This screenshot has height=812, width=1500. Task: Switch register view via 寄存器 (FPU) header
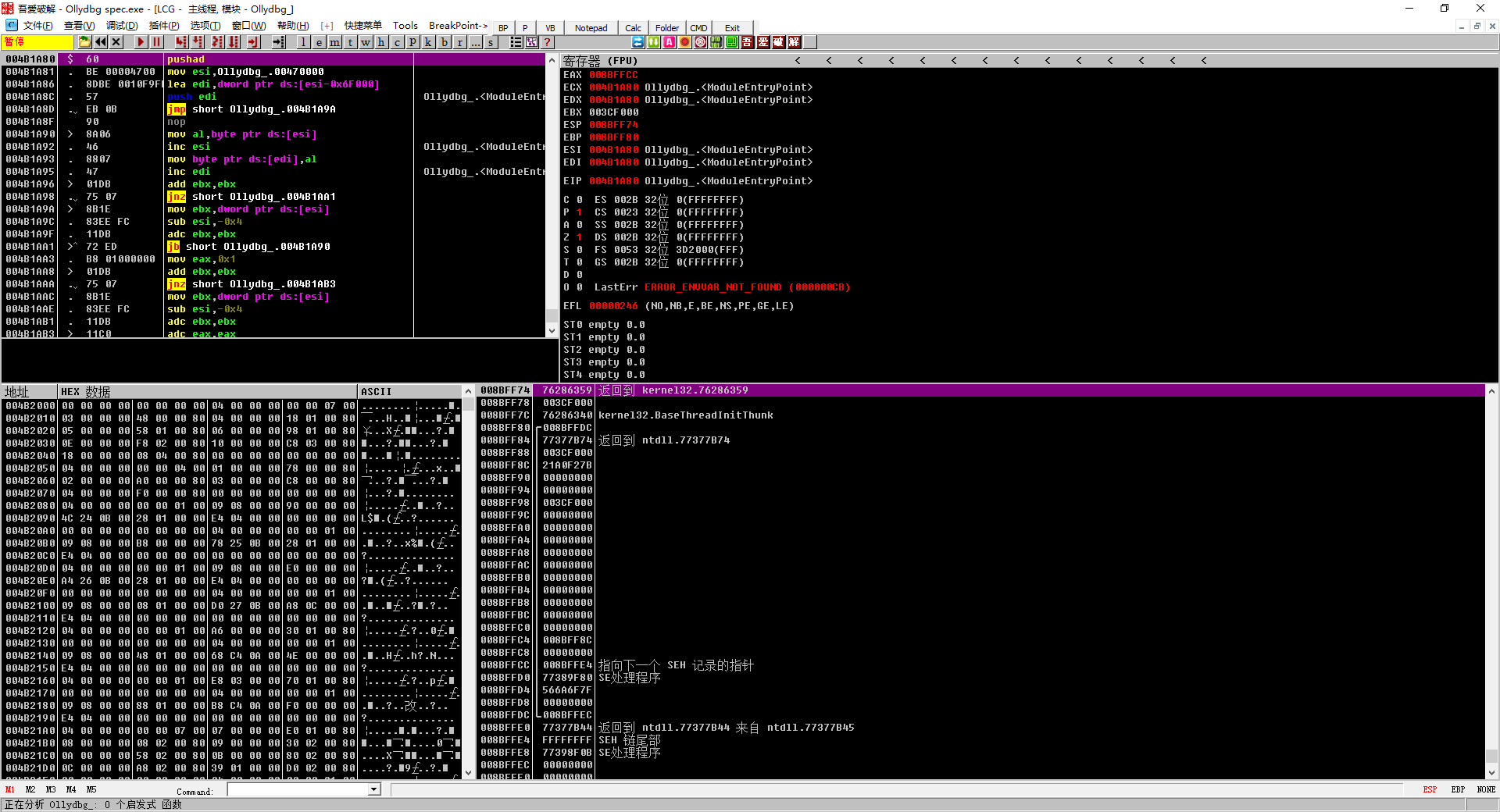(x=600, y=60)
